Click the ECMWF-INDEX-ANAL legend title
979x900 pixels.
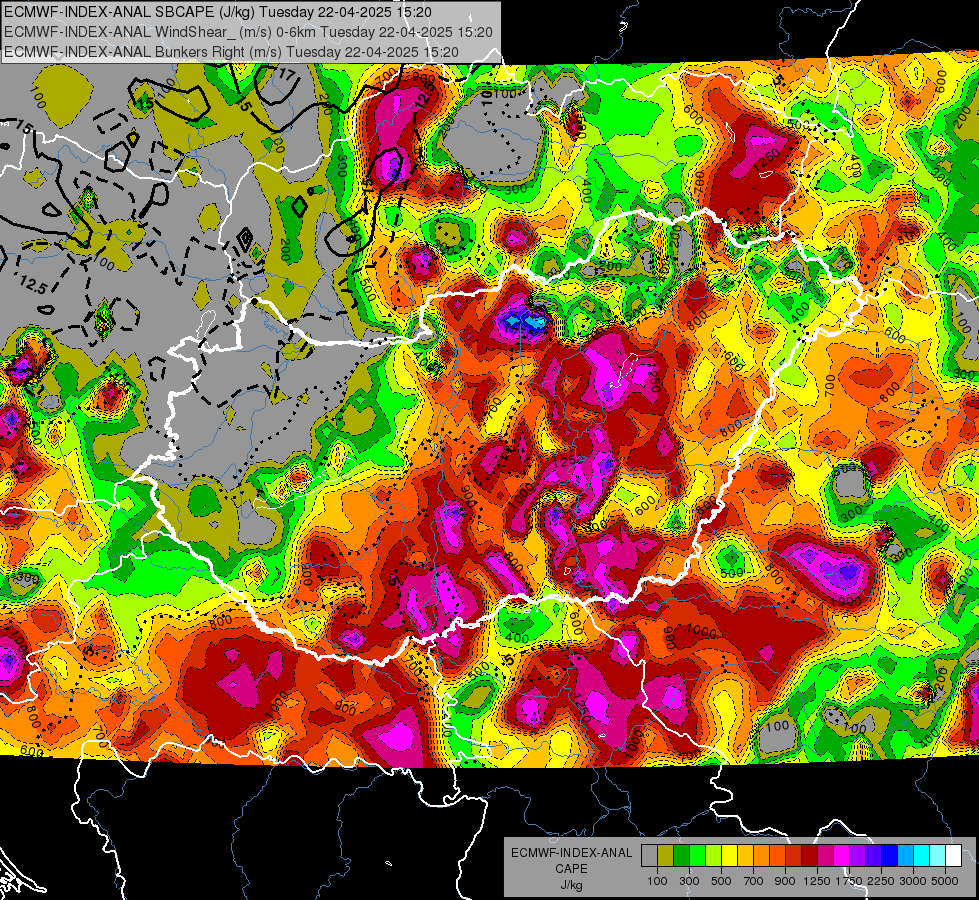click(x=571, y=853)
